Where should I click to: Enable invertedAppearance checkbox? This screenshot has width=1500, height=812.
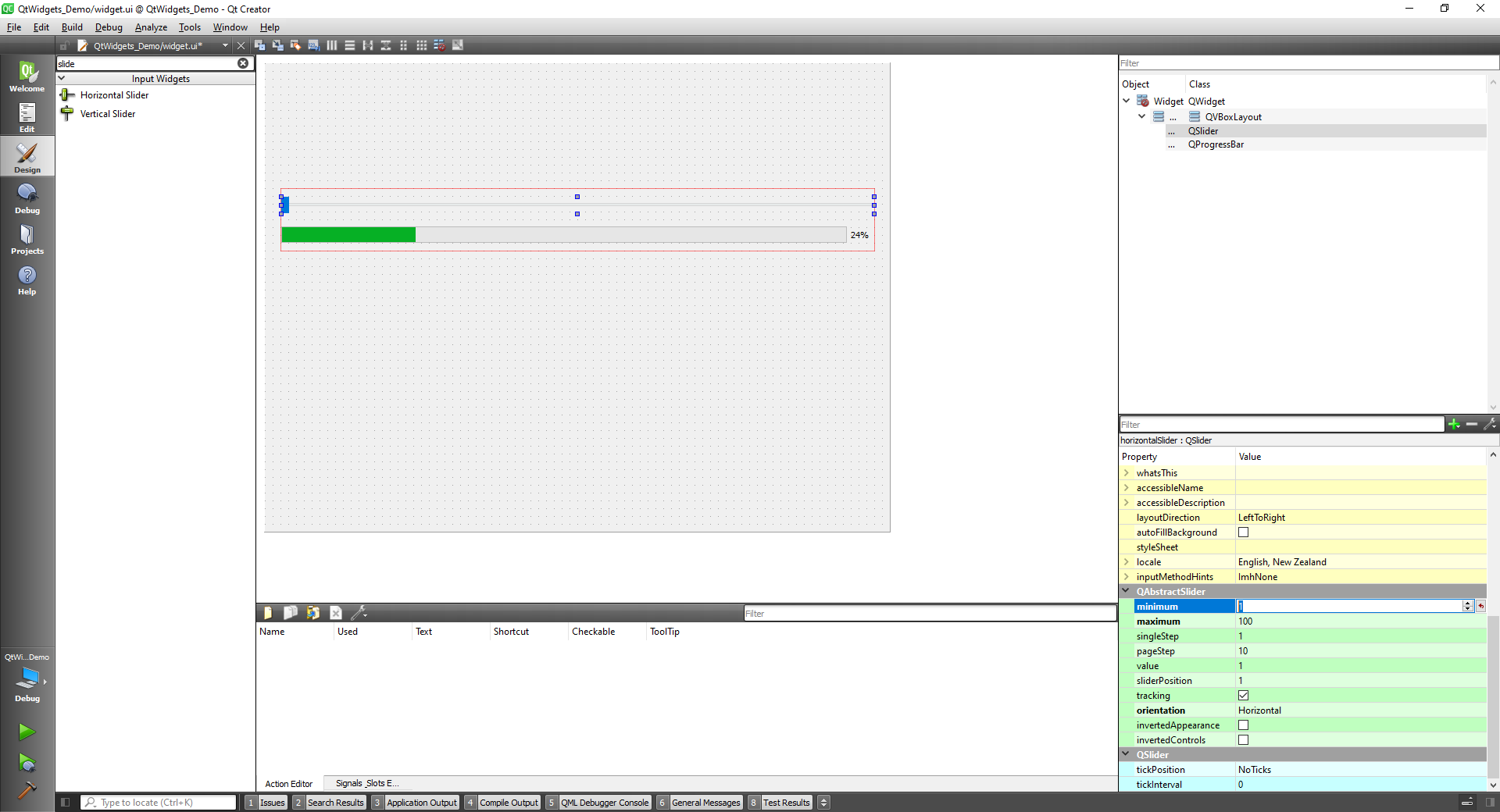pyautogui.click(x=1243, y=725)
